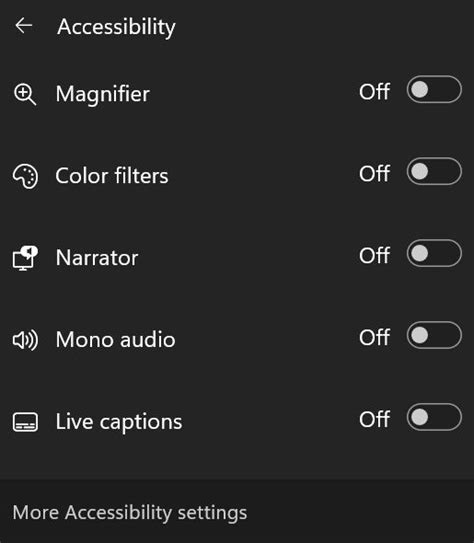This screenshot has width=474, height=543.
Task: Go back using the arrow beside Accessibility
Action: click(24, 26)
